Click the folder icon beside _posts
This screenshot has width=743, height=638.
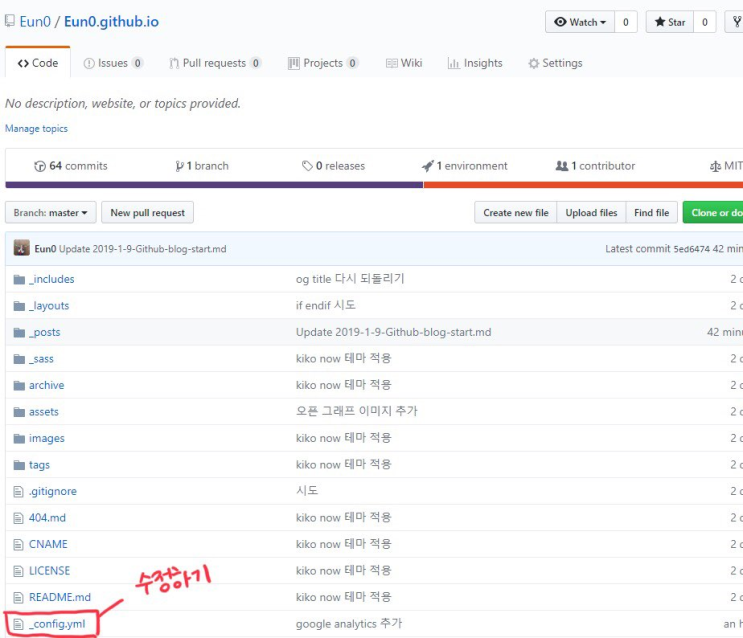19,333
